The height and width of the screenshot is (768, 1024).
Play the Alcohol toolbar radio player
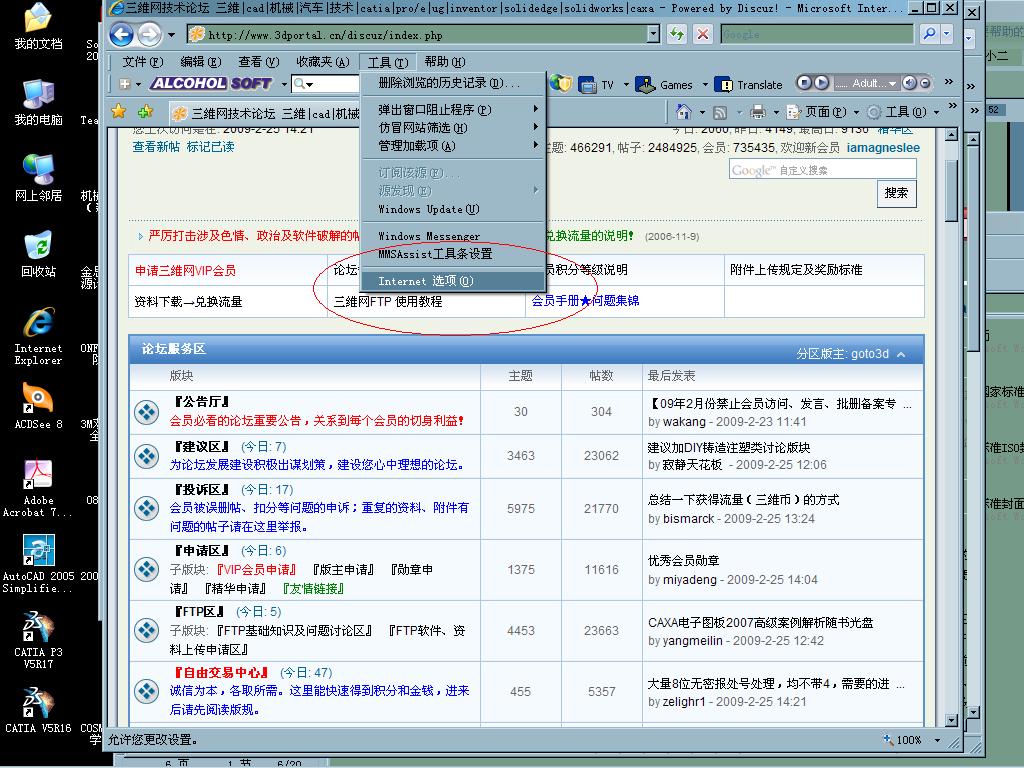point(822,83)
